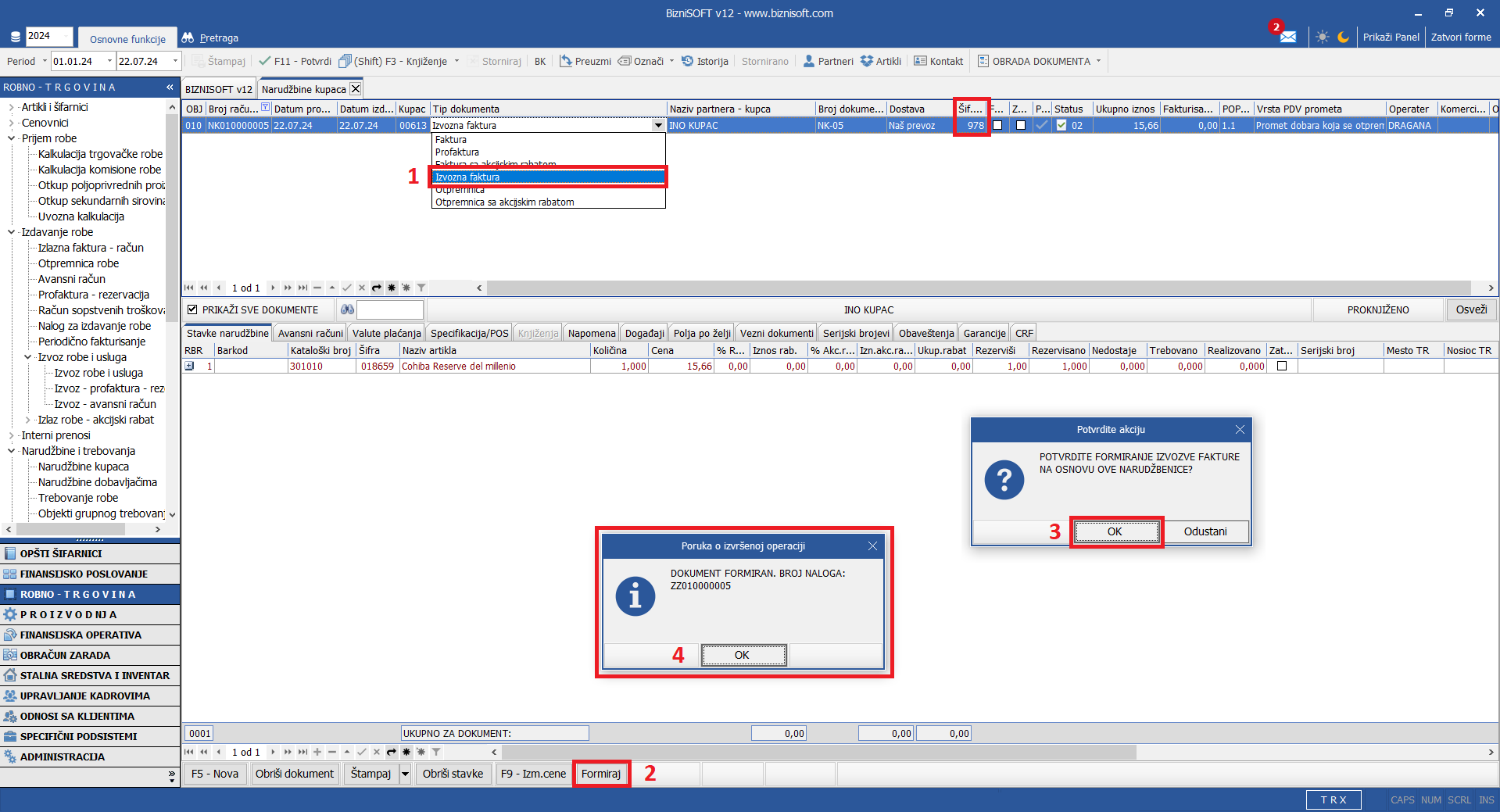Click the mail notifications envelope icon

click(1287, 37)
